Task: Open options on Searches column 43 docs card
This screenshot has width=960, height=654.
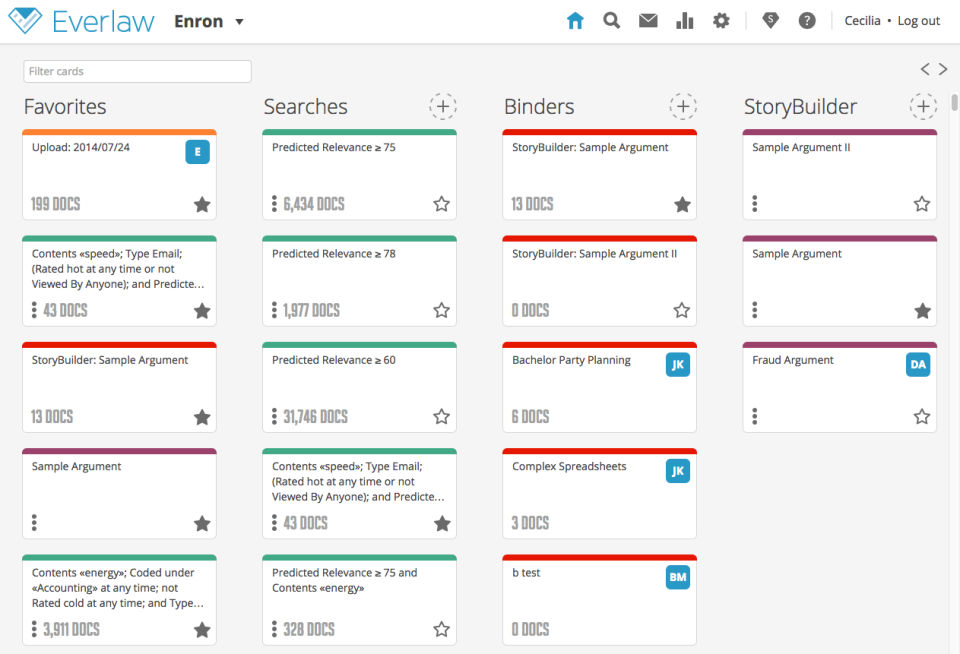Action: 274,522
